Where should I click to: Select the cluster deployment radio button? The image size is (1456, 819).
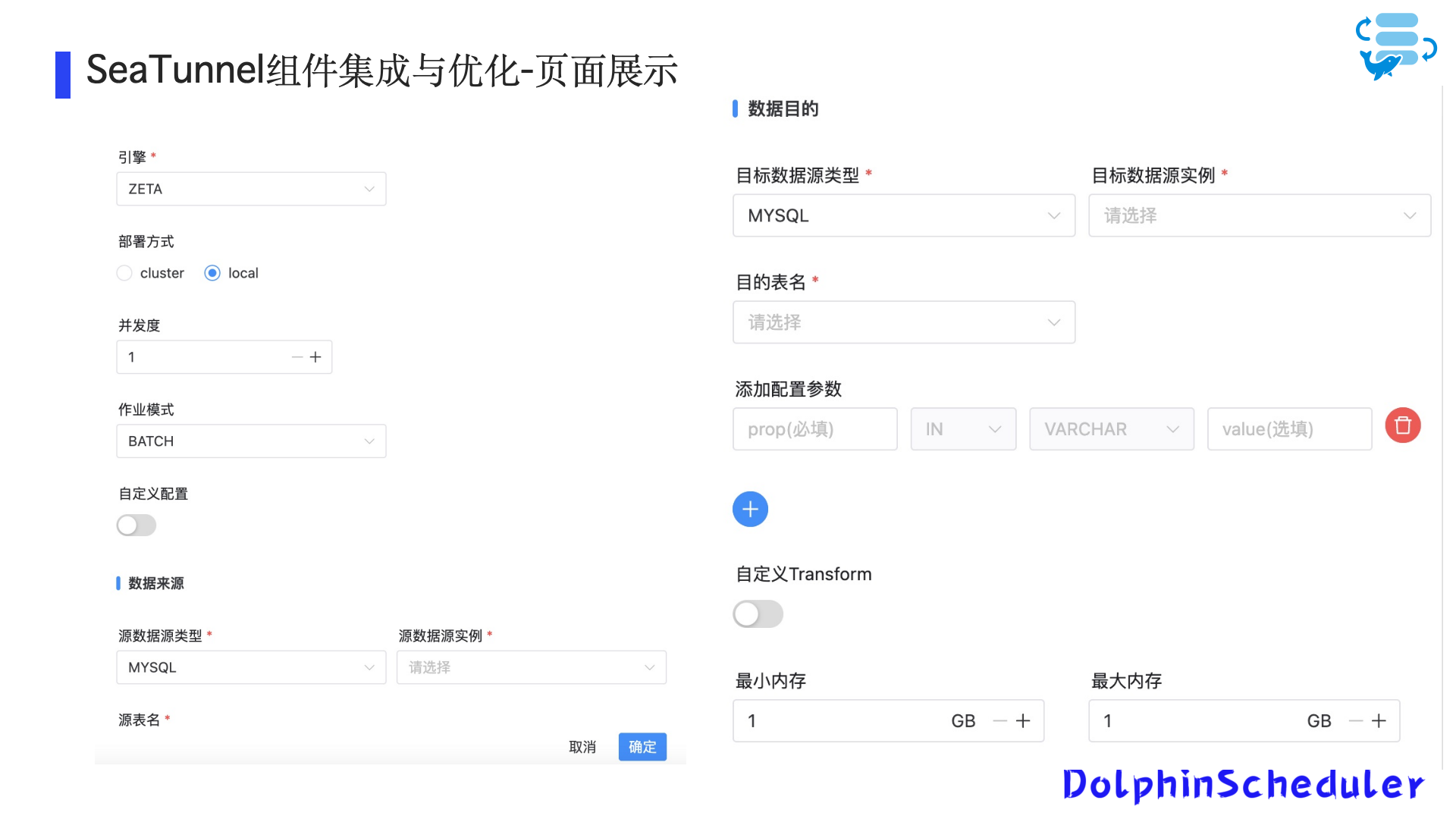click(x=124, y=273)
